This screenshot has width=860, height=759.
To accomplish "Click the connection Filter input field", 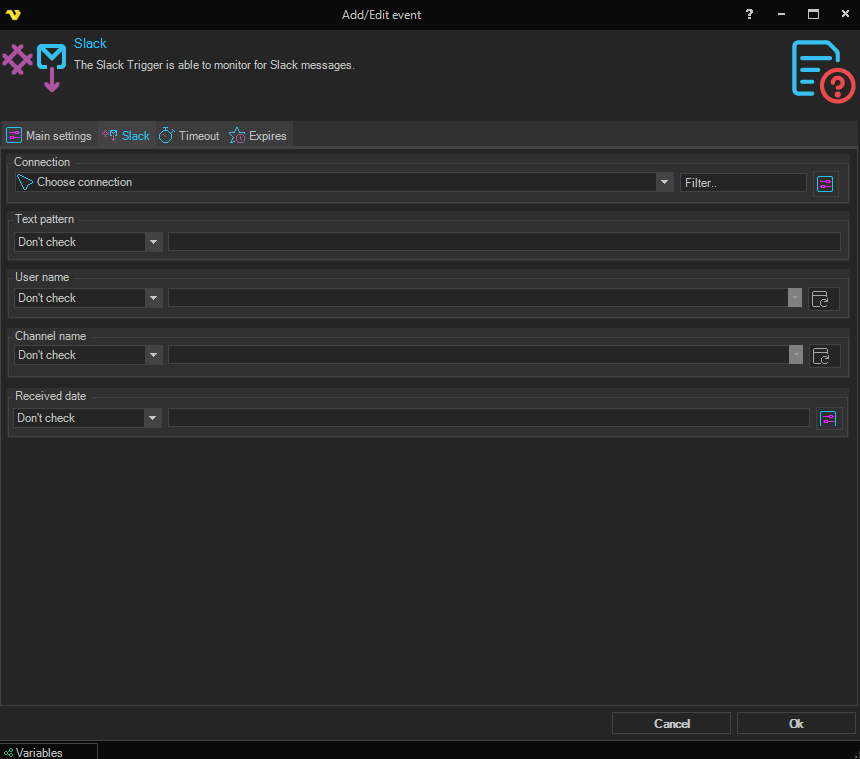I will pyautogui.click(x=742, y=183).
